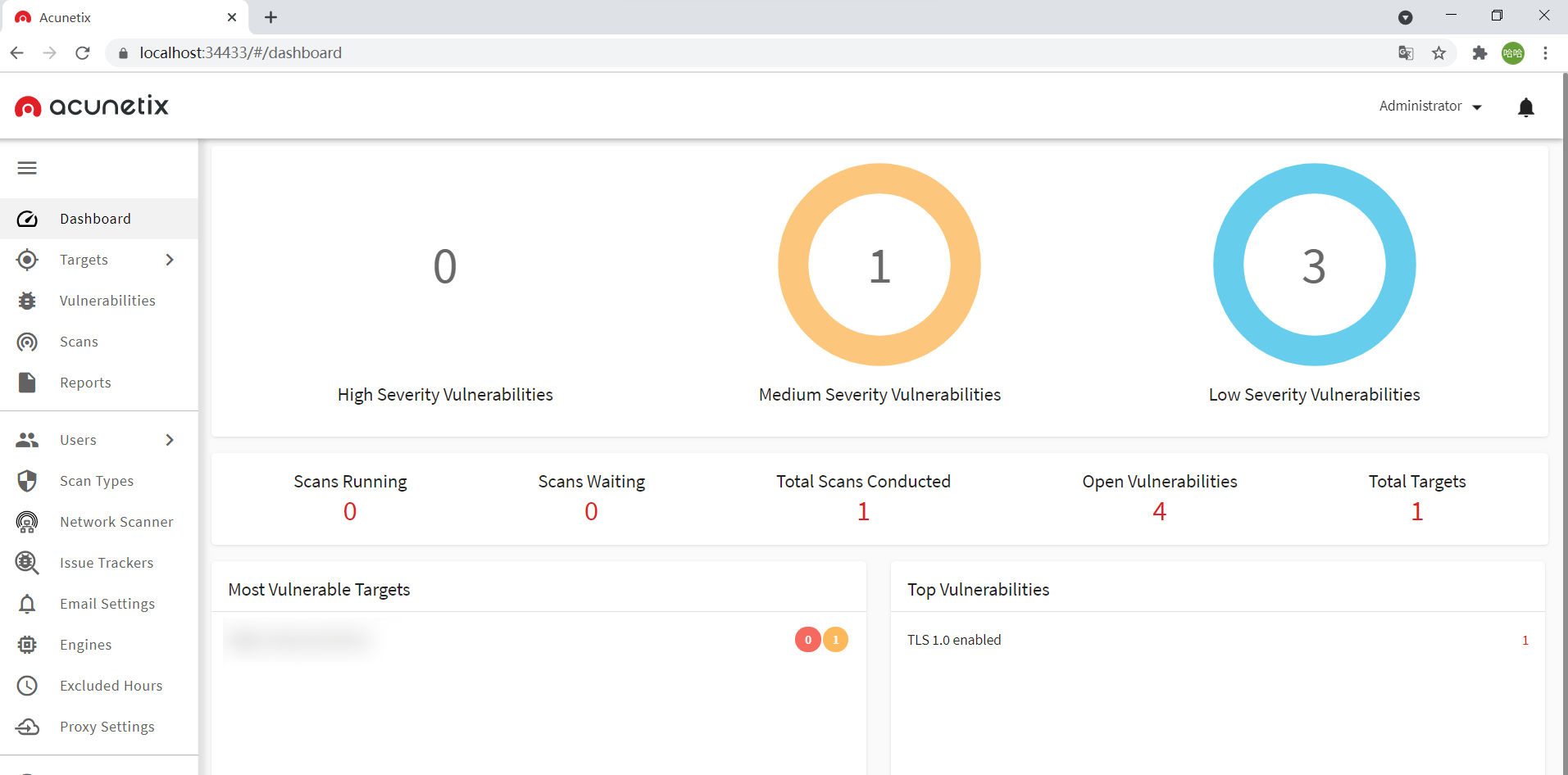The width and height of the screenshot is (1568, 775).
Task: Click the Medium Severity Vulnerabilities donut chart
Action: click(x=879, y=265)
